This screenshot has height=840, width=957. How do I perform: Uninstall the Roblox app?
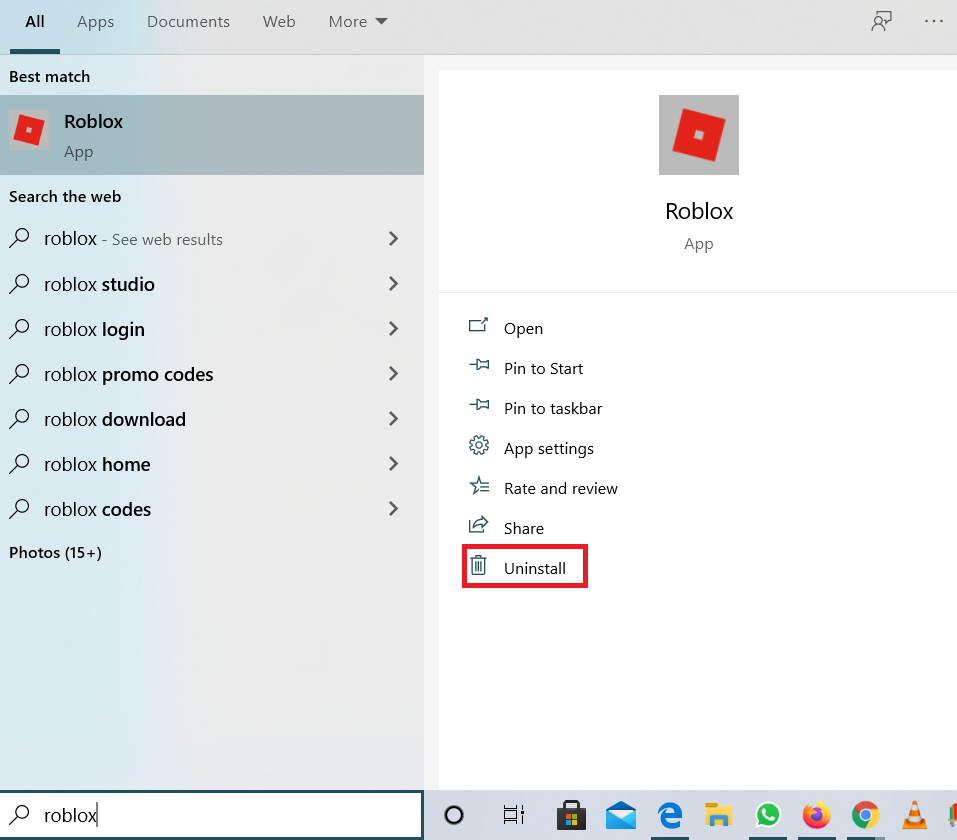[535, 568]
